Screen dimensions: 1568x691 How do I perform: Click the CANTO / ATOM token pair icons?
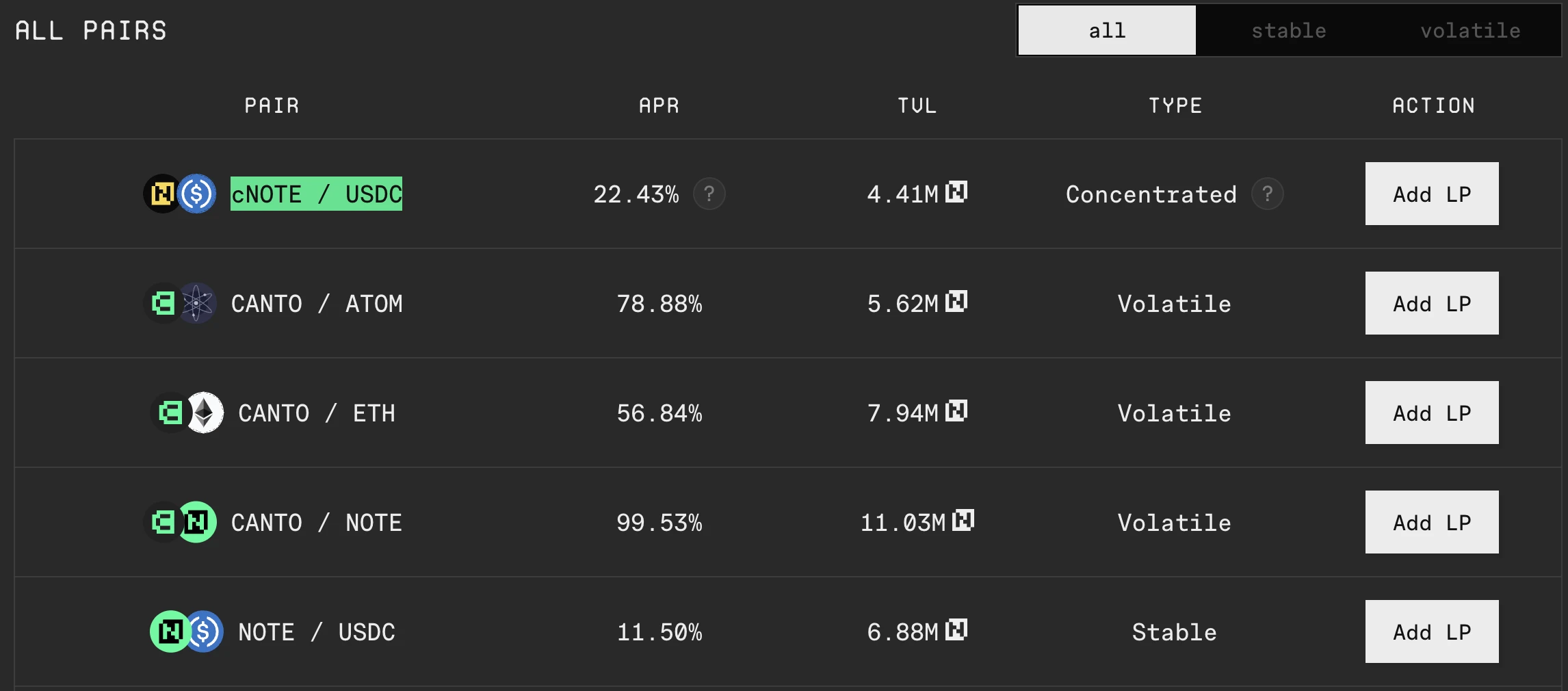tap(180, 303)
